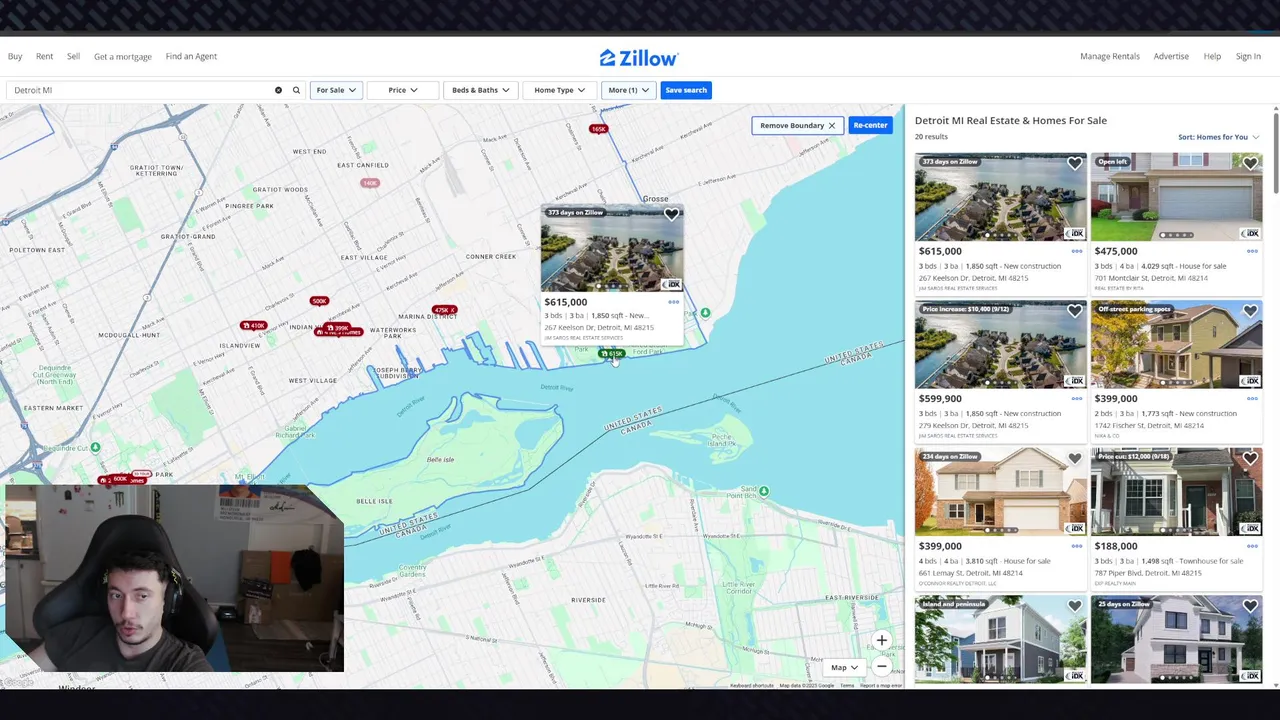The height and width of the screenshot is (720, 1280).
Task: Open more options for 1742 Fischer St listing
Action: 1251,398
